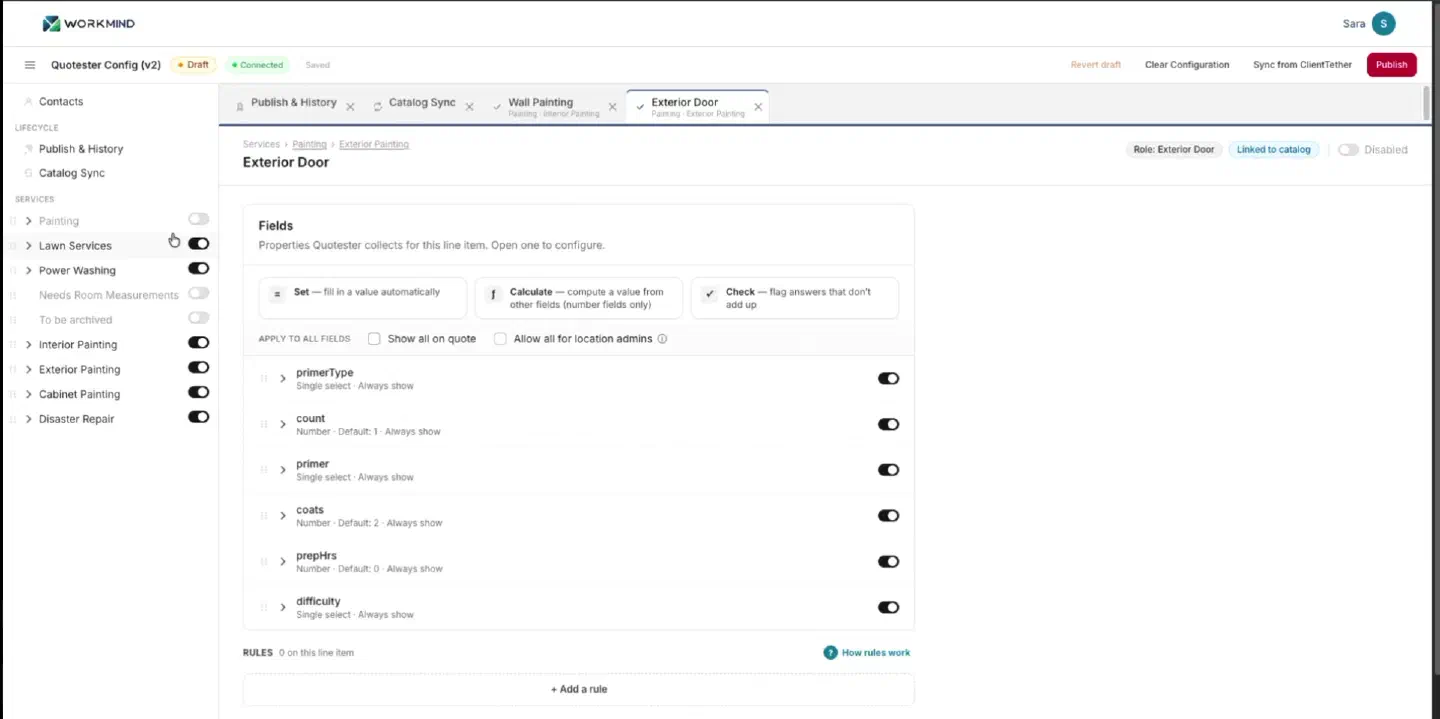Click Clear Configuration
This screenshot has height=719, width=1440.
click(1187, 65)
